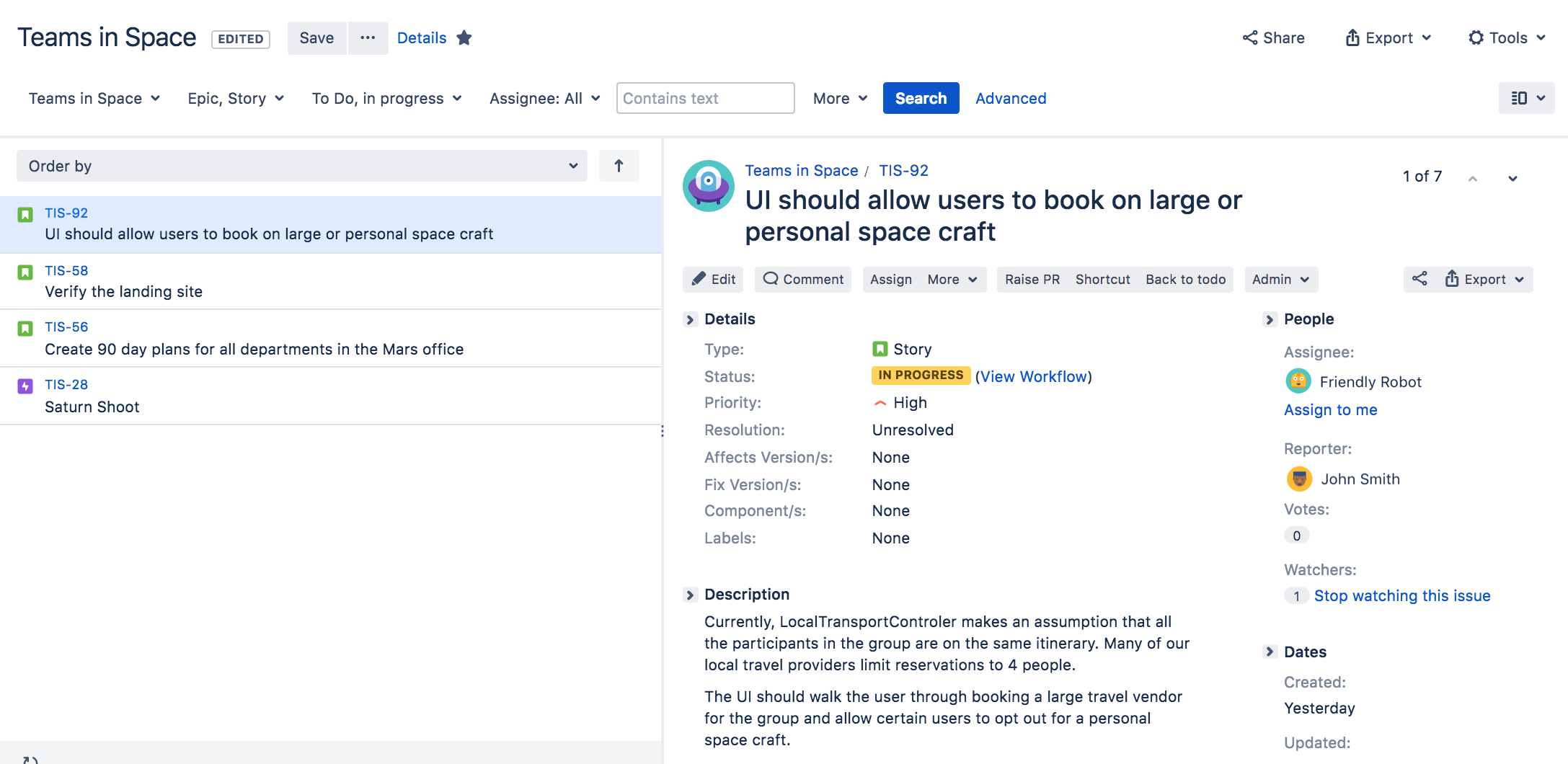Click the Story type icon in Details
The width and height of the screenshot is (1568, 764).
880,349
